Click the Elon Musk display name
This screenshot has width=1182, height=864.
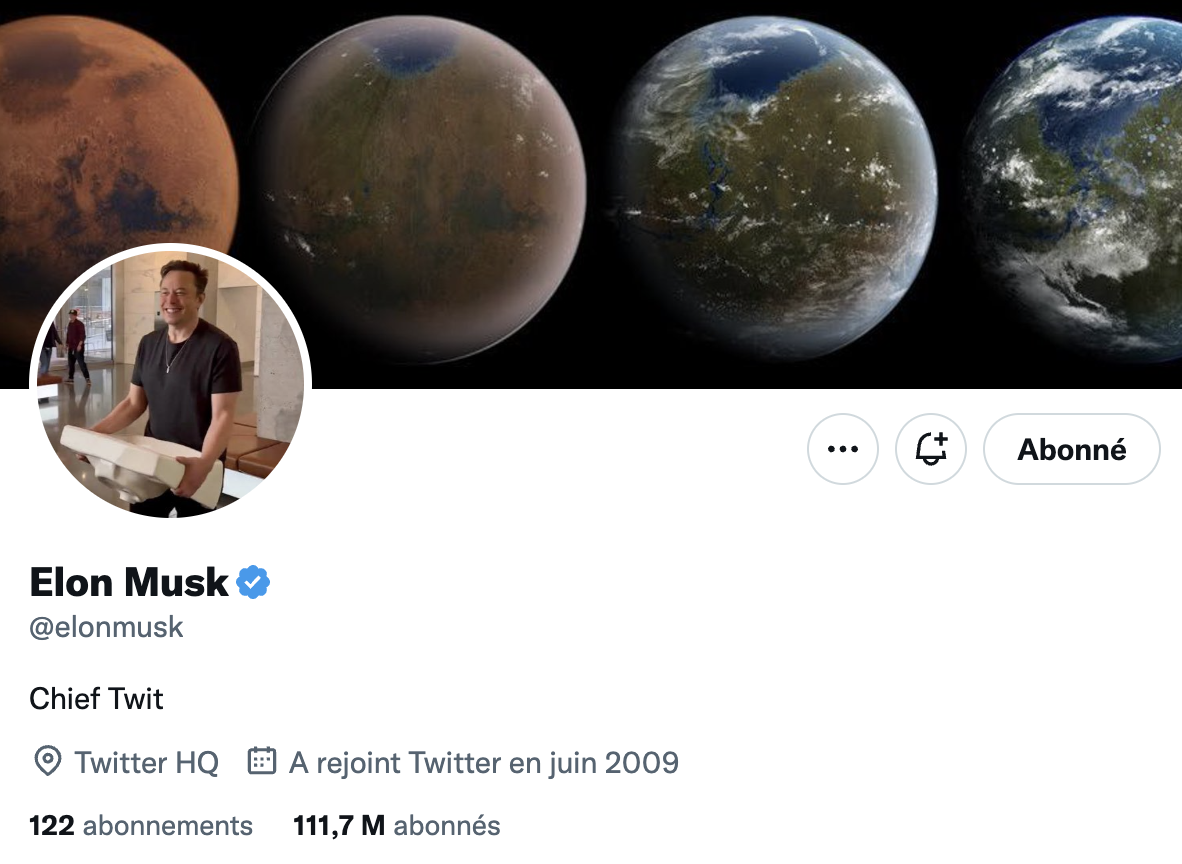point(129,582)
